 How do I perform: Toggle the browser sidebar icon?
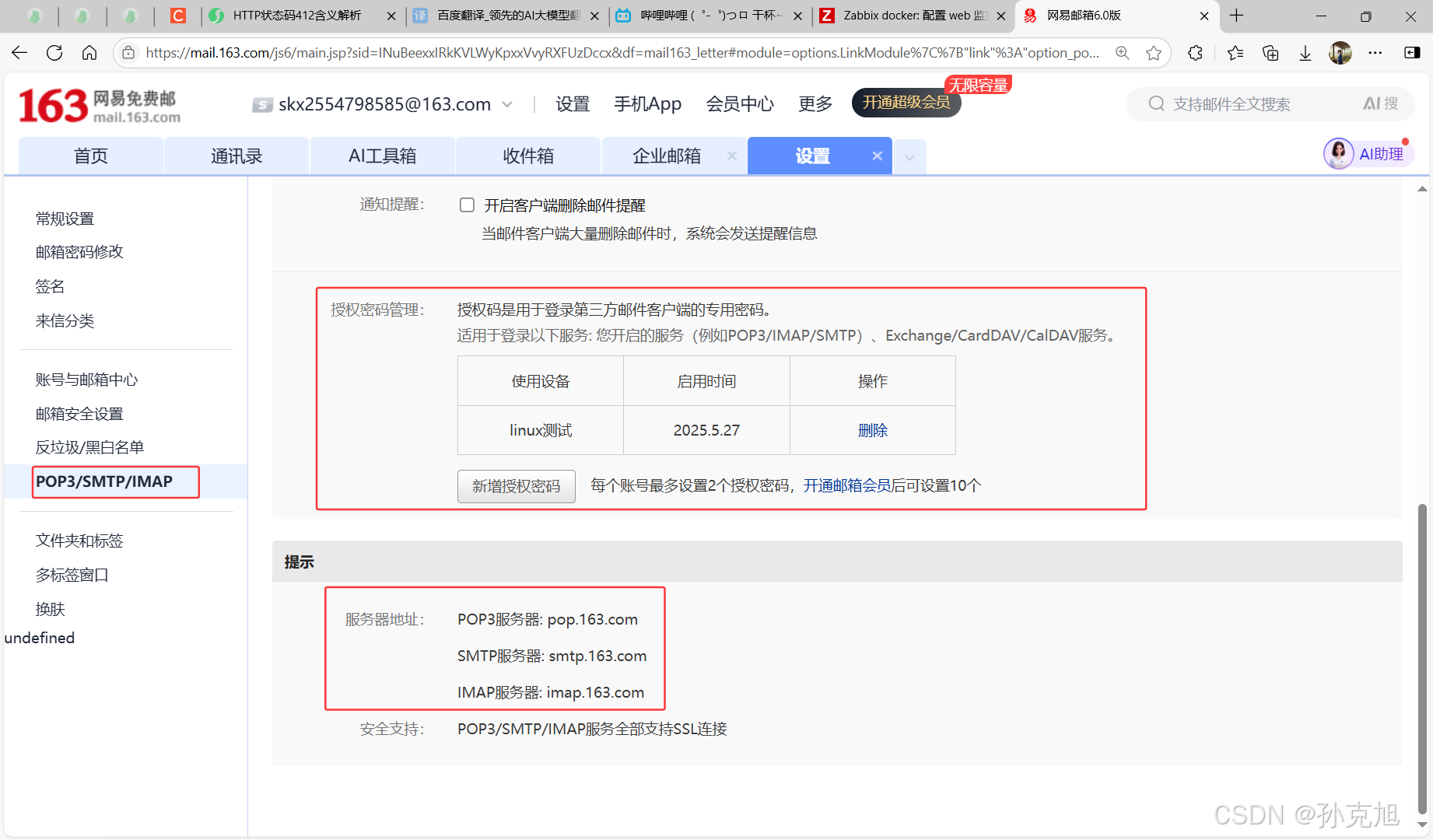click(1412, 53)
